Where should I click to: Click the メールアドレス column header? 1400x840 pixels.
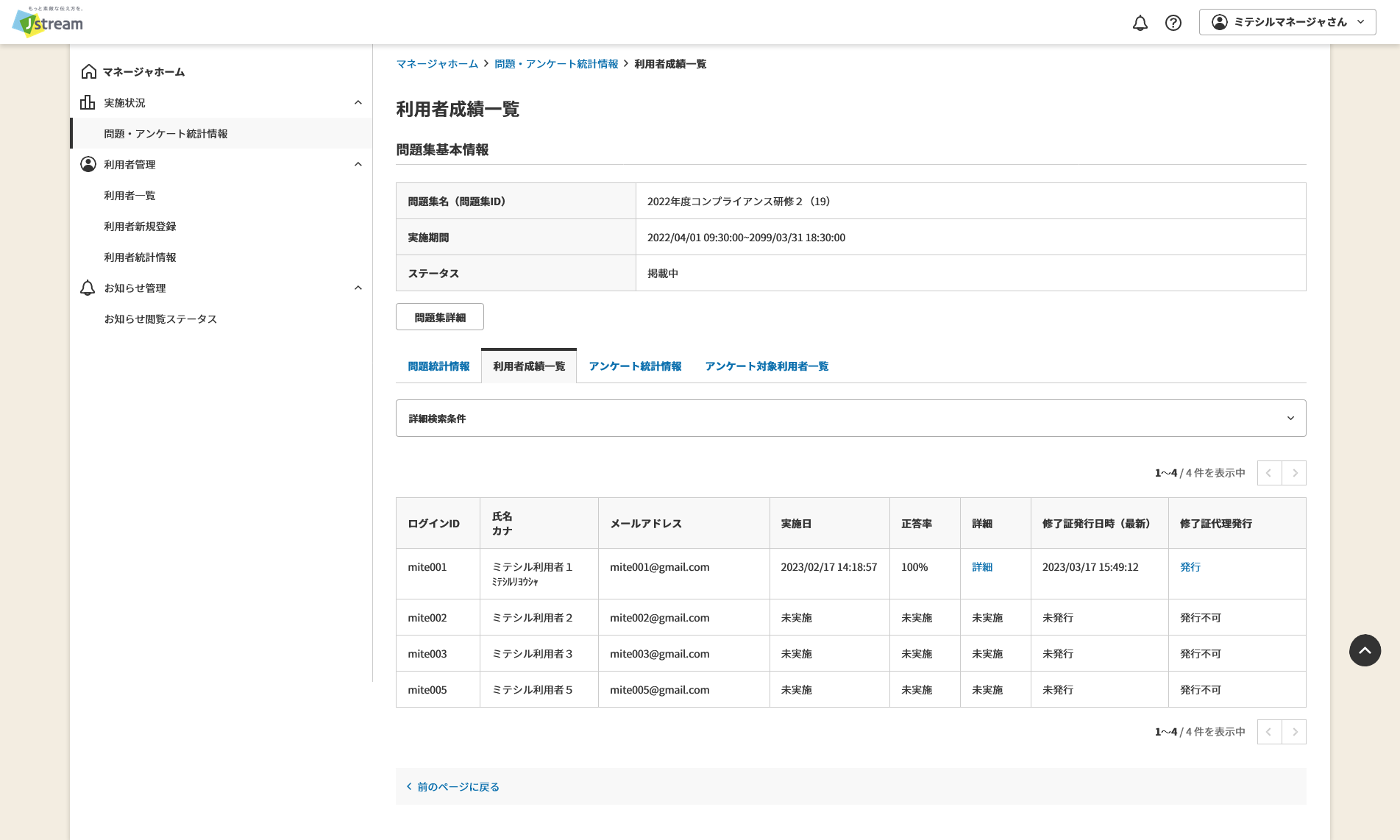tap(684, 523)
